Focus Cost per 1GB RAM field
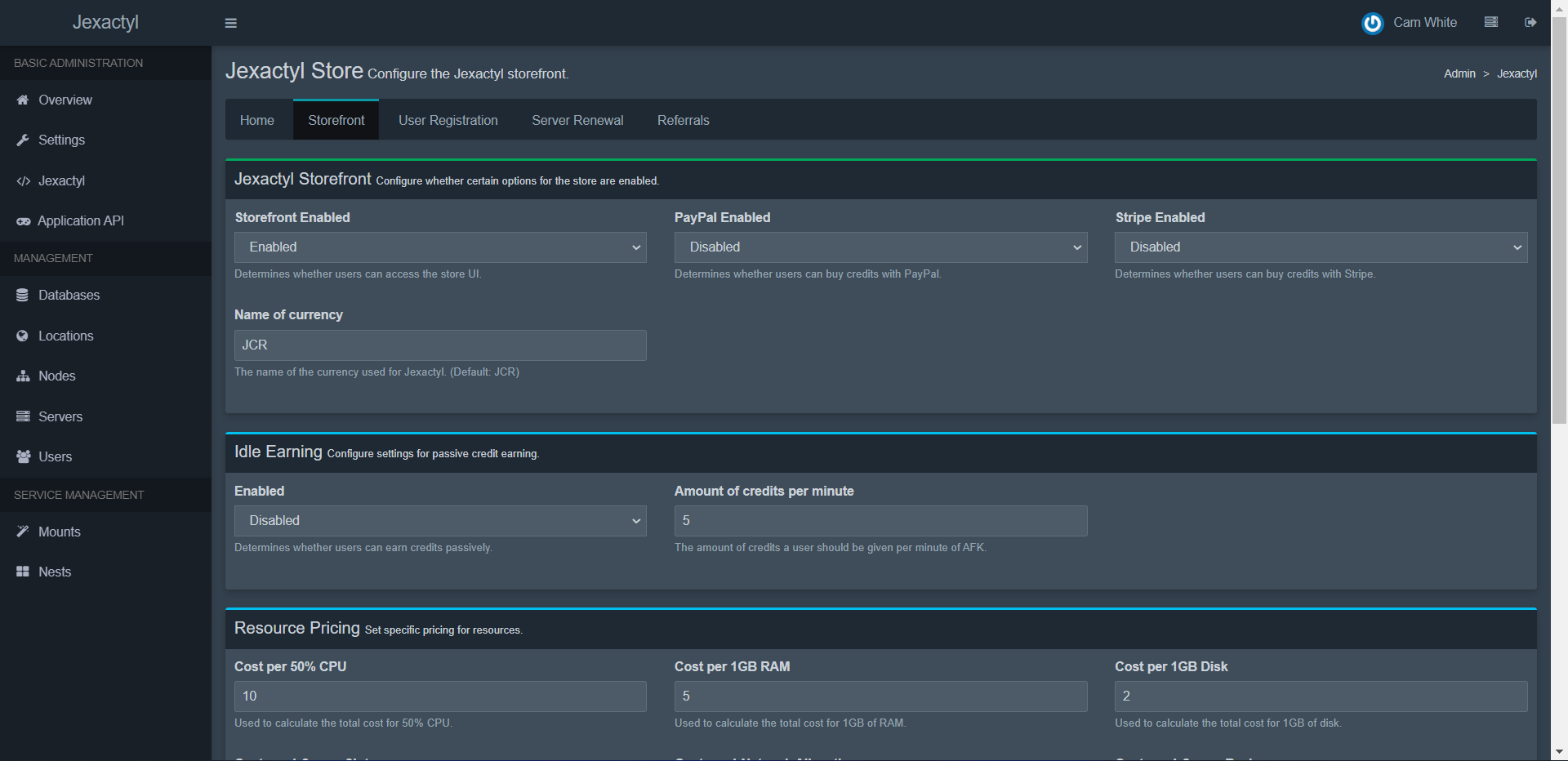The width and height of the screenshot is (1568, 761). (x=880, y=696)
